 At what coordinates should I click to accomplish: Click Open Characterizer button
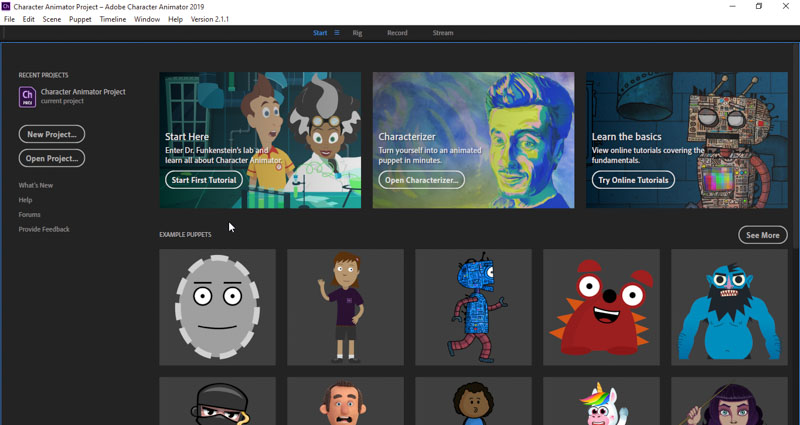pos(421,180)
